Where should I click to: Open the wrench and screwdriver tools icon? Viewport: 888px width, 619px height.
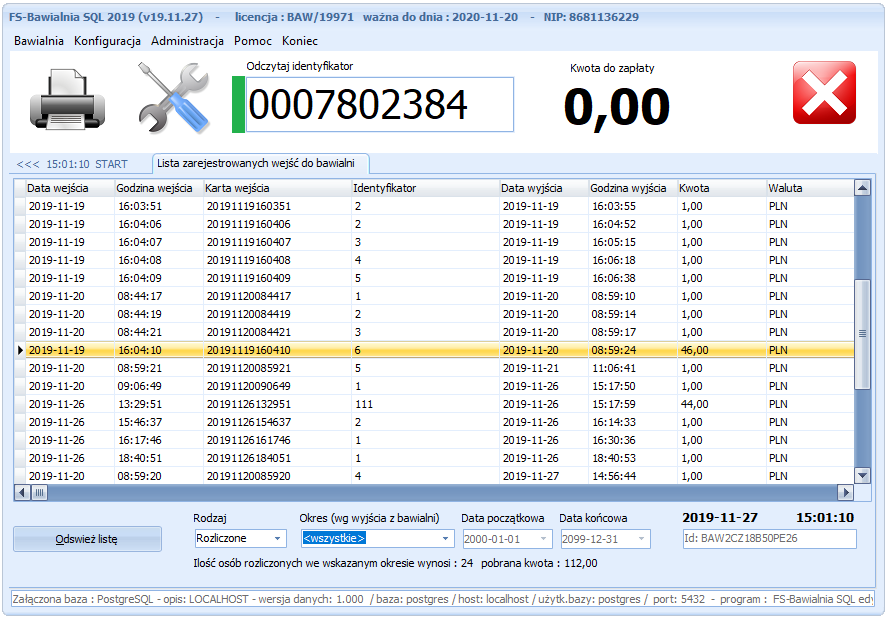point(174,97)
